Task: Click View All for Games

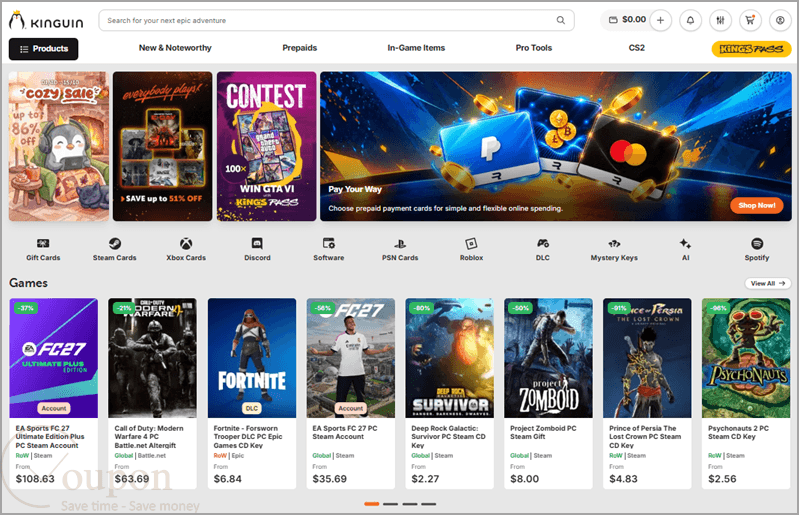Action: [x=768, y=283]
